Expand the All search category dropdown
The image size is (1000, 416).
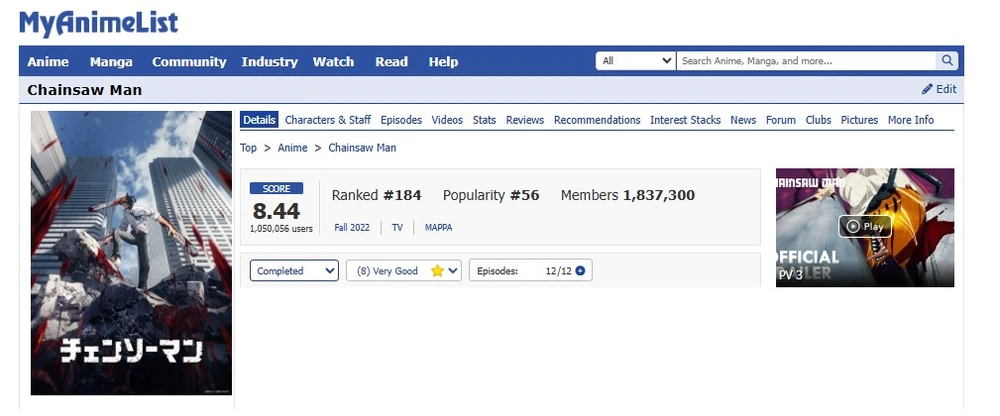[x=636, y=61]
